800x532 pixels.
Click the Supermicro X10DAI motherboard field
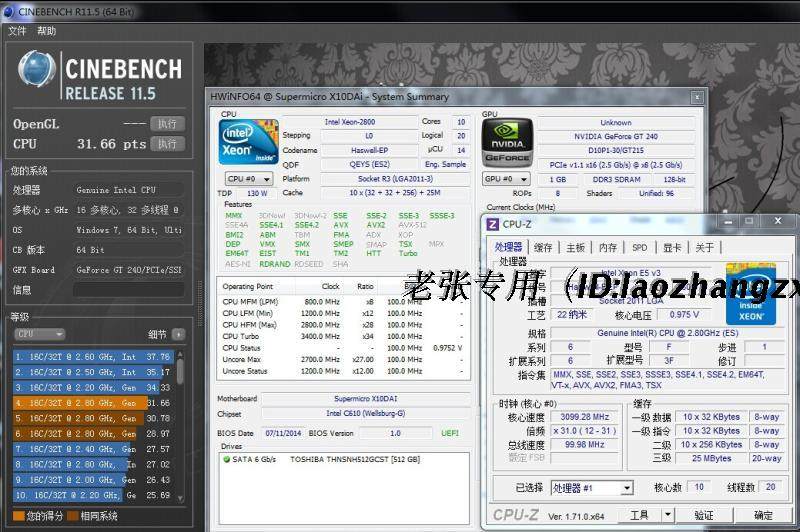tap(365, 399)
